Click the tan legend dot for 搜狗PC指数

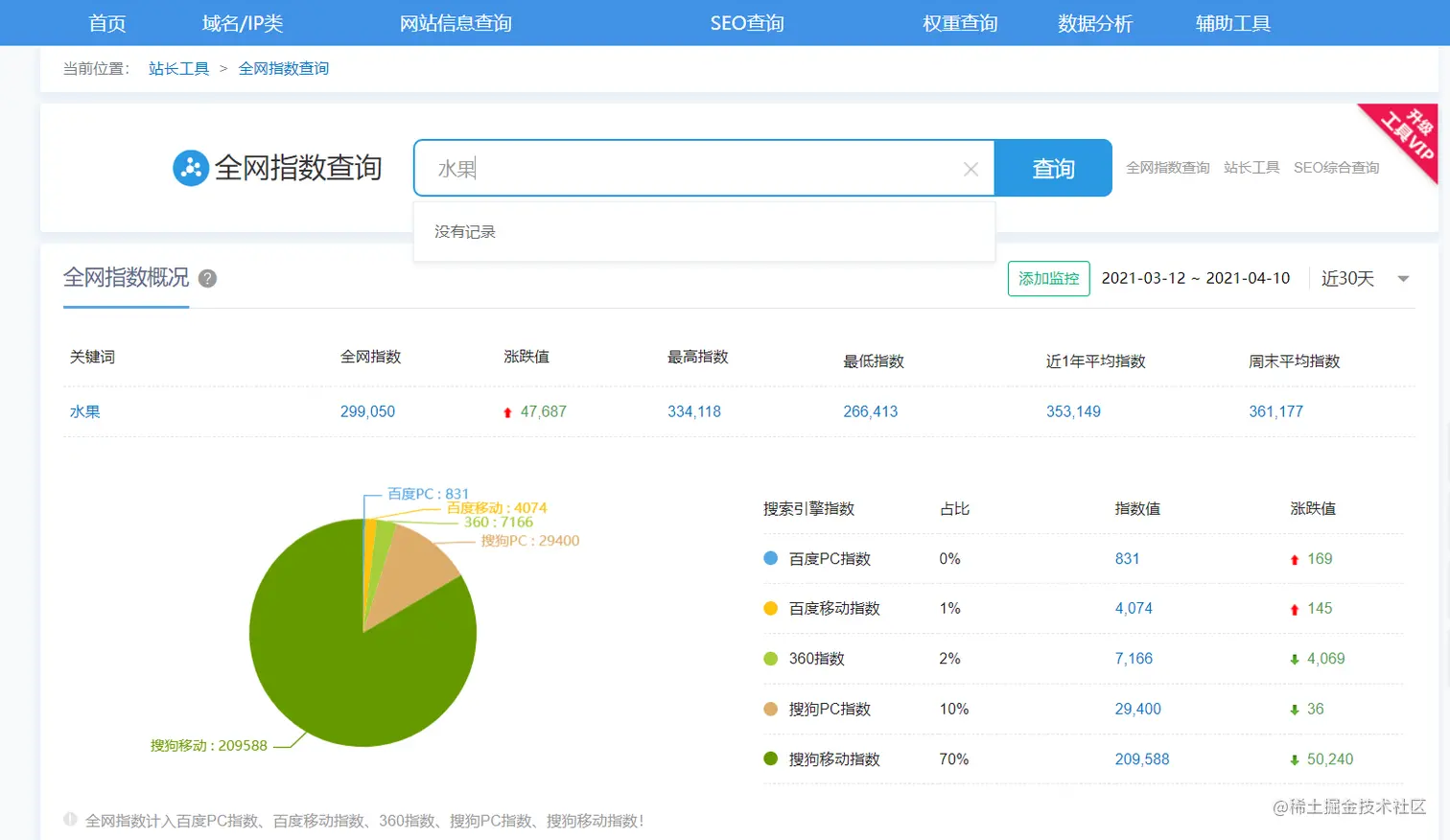pyautogui.click(x=770, y=709)
